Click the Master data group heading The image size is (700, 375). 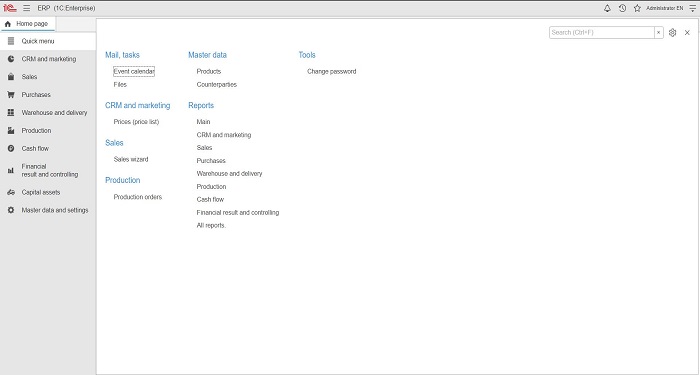click(207, 55)
